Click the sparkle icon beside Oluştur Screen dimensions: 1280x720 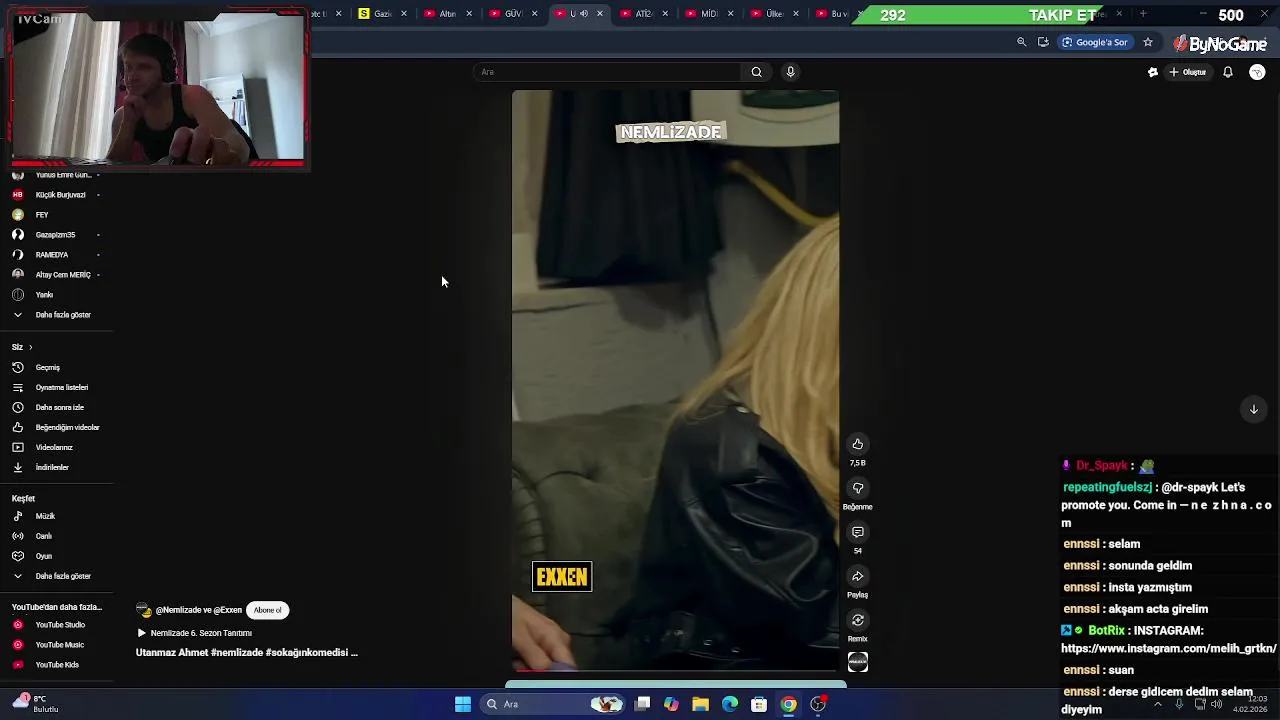[x=1153, y=72]
